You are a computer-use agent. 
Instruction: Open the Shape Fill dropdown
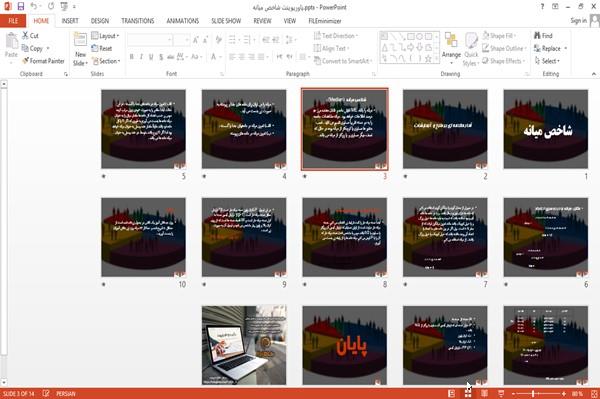(499, 36)
